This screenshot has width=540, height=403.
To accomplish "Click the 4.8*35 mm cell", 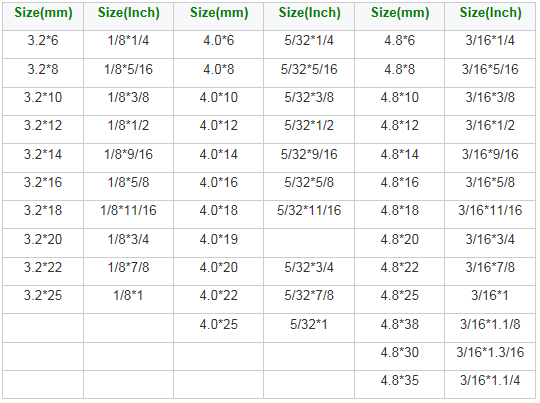I will point(399,385).
